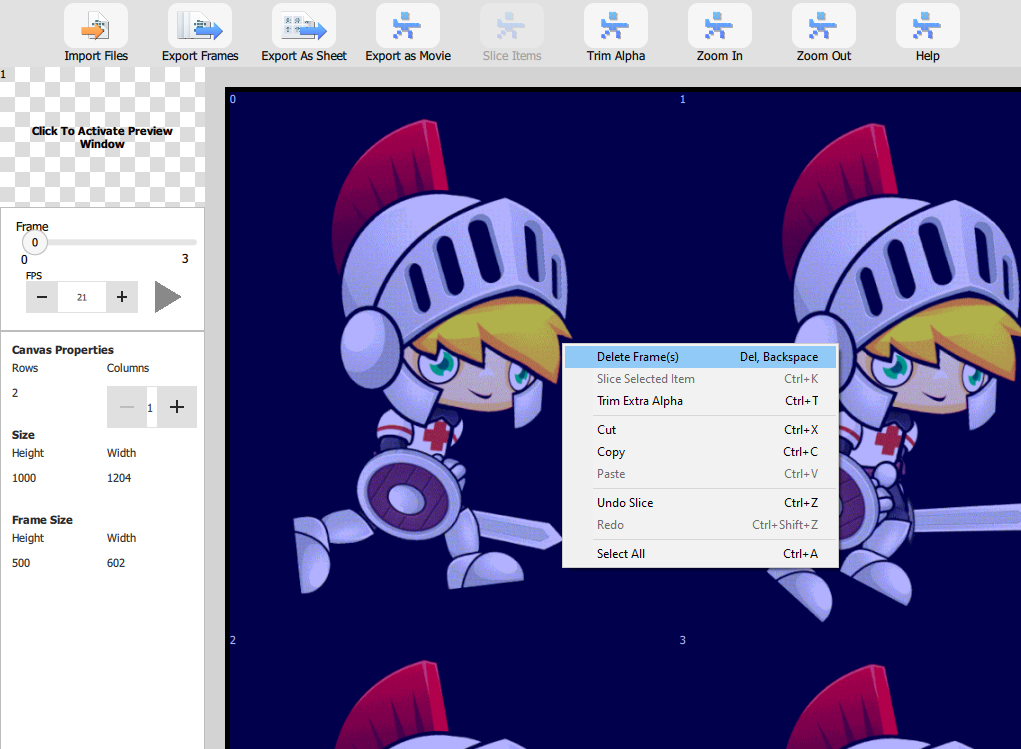Click the canvas Width value 1204

[119, 478]
